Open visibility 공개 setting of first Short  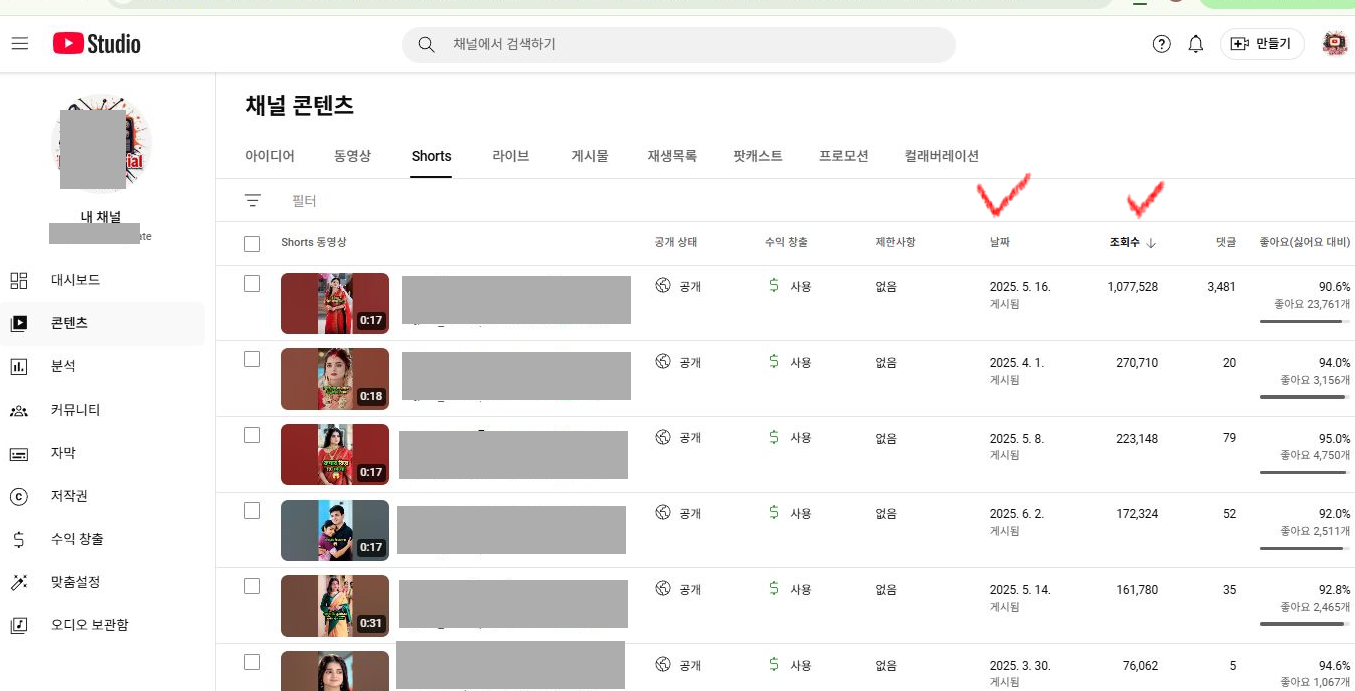click(679, 286)
